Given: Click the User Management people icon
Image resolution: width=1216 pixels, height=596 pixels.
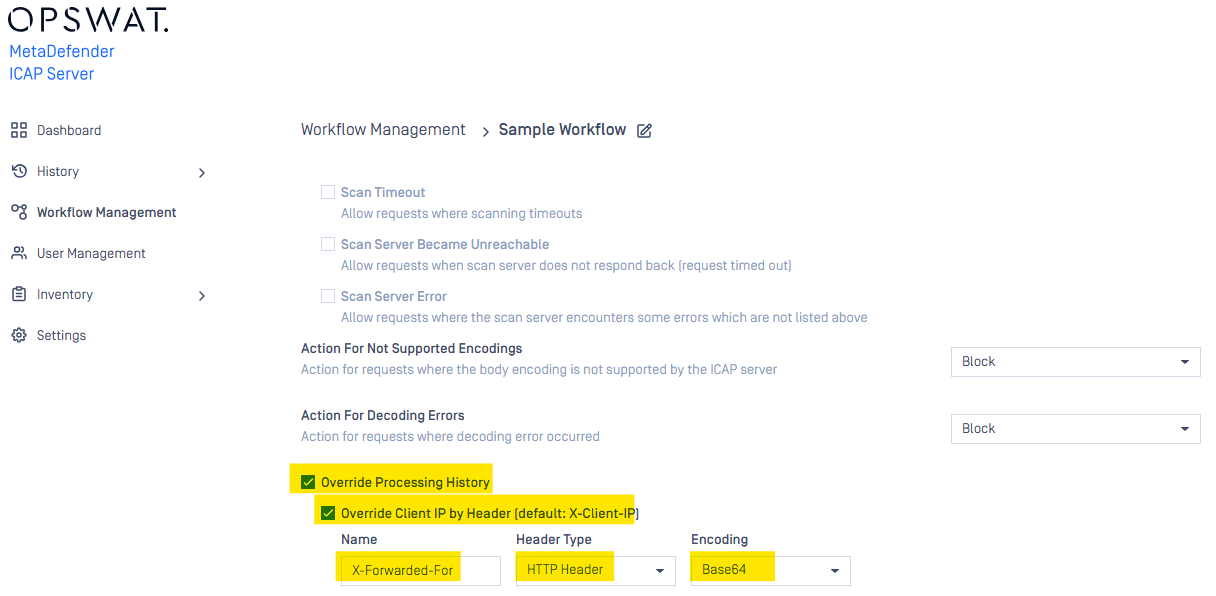Looking at the screenshot, I should 19,253.
